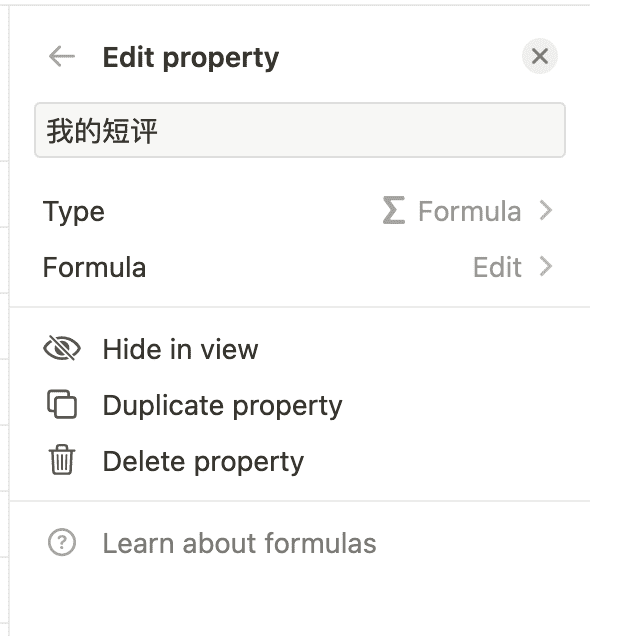
Task: Open the Formula type selector value
Action: [x=469, y=212]
